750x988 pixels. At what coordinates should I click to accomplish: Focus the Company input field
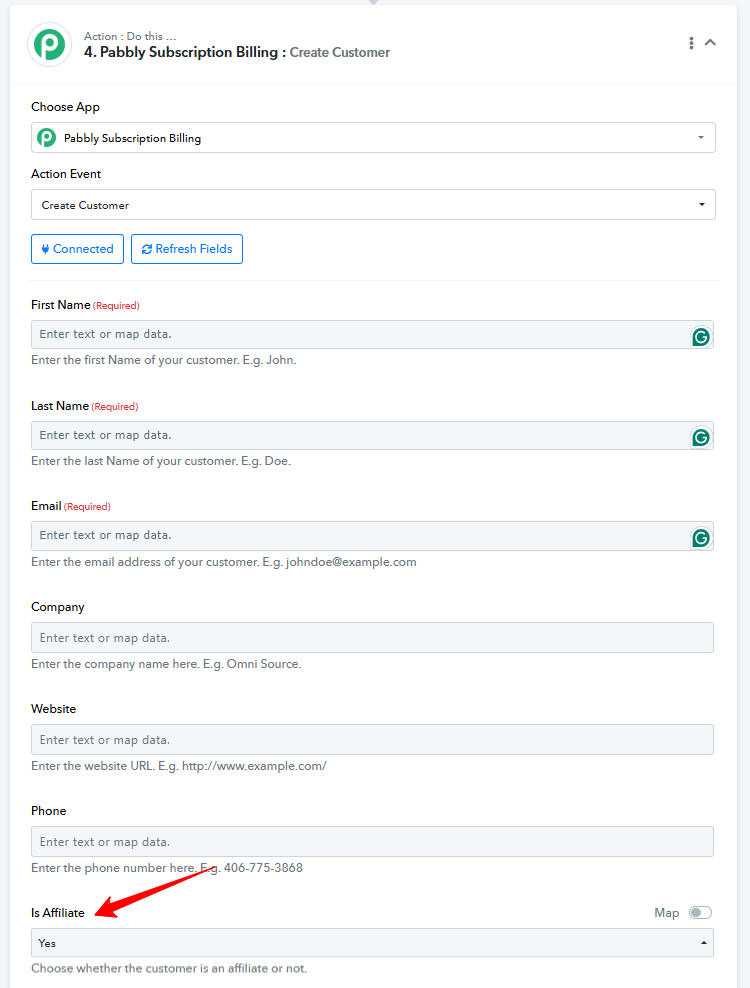(x=372, y=638)
